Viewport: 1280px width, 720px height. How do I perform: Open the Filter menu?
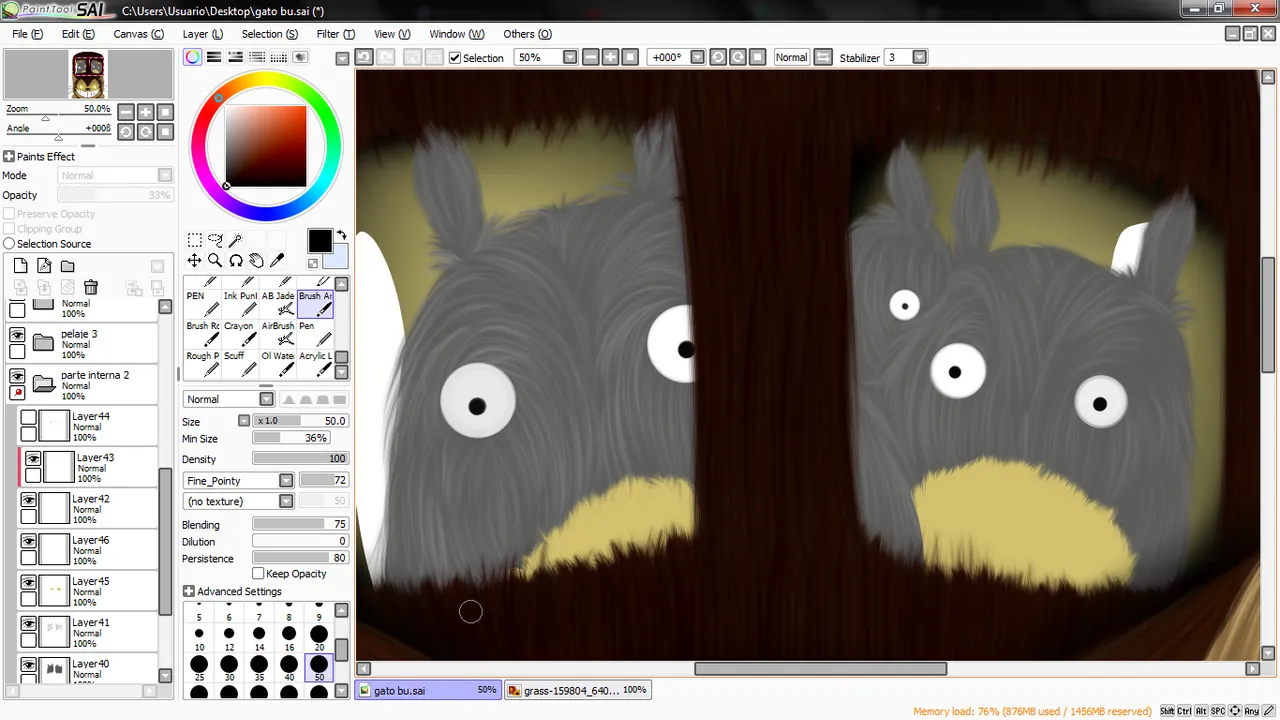tap(335, 34)
